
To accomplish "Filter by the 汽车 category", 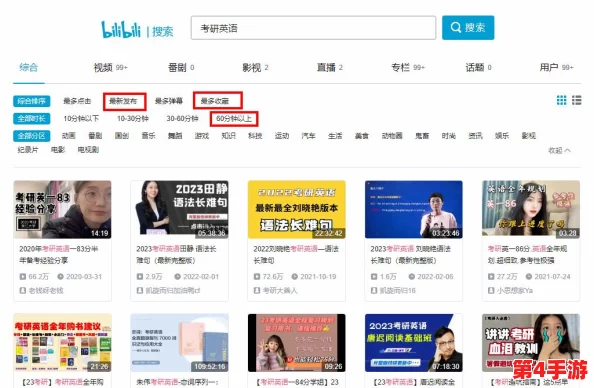I will [x=308, y=136].
